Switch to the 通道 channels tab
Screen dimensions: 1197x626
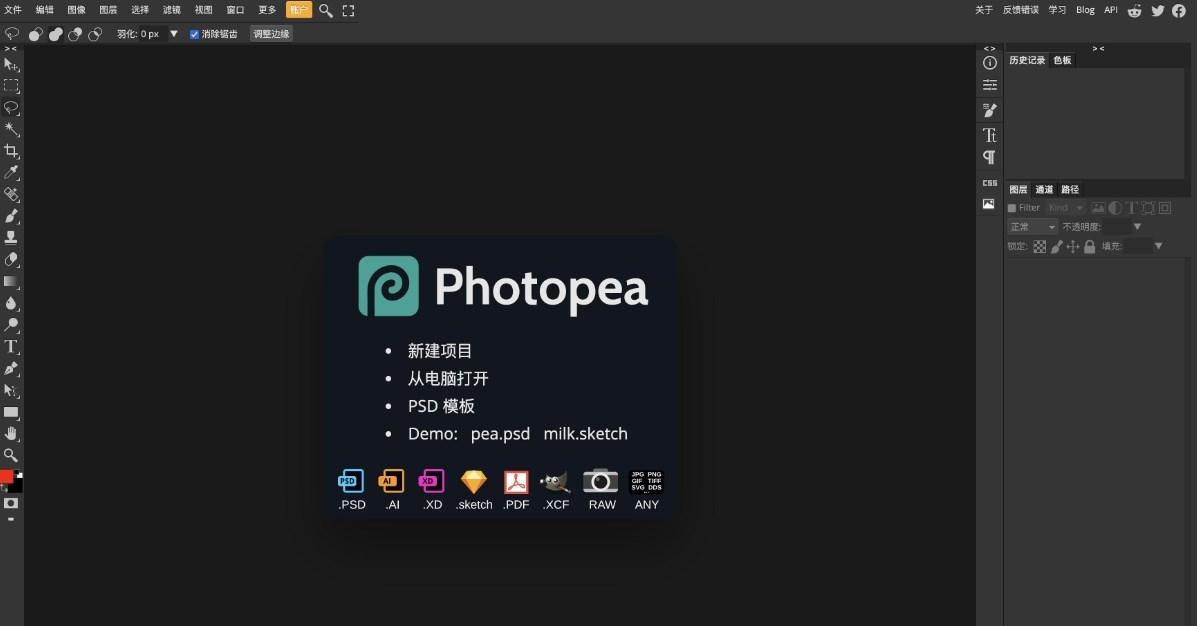click(x=1044, y=189)
